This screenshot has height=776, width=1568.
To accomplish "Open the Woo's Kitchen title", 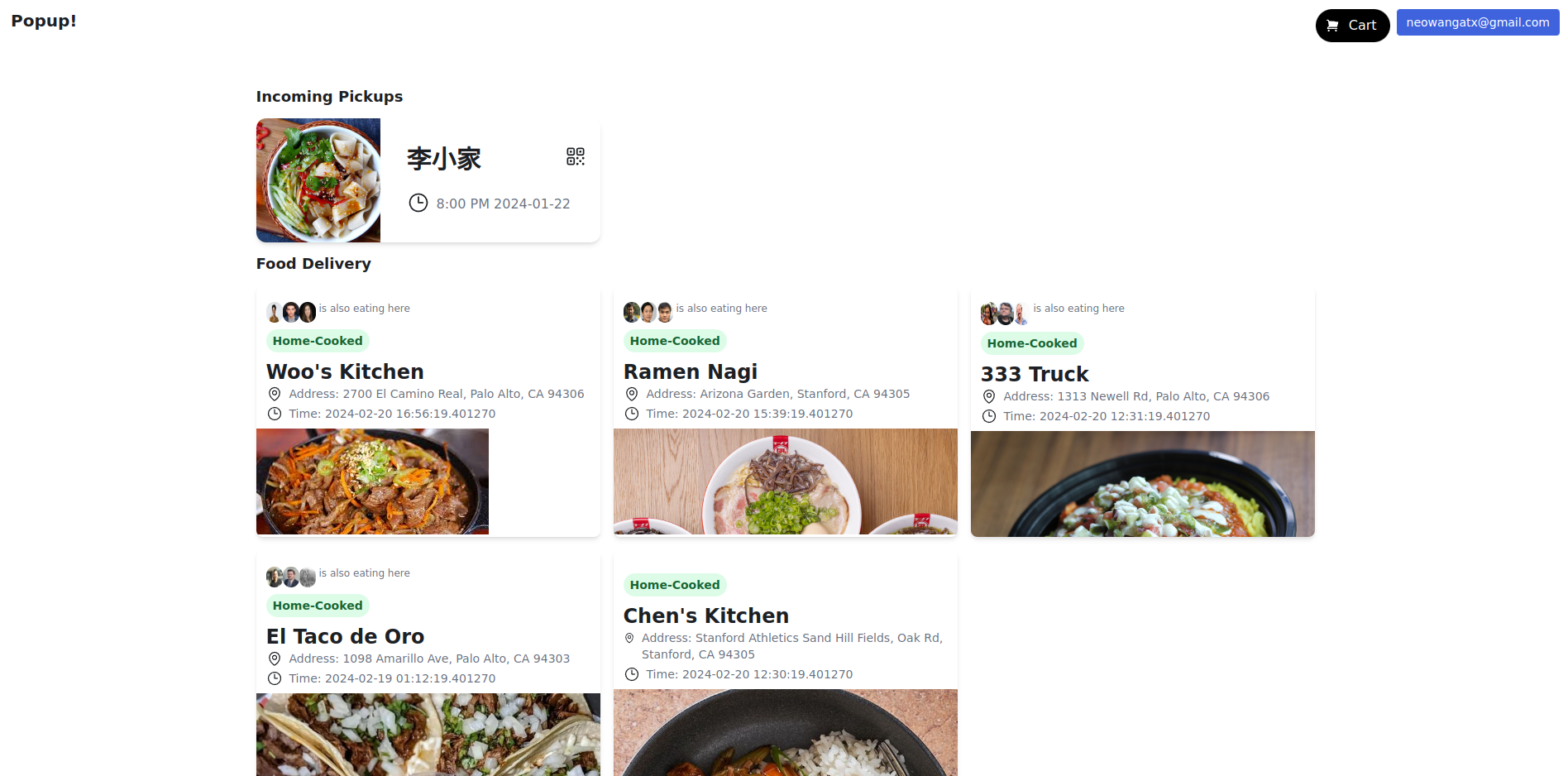I will click(345, 371).
